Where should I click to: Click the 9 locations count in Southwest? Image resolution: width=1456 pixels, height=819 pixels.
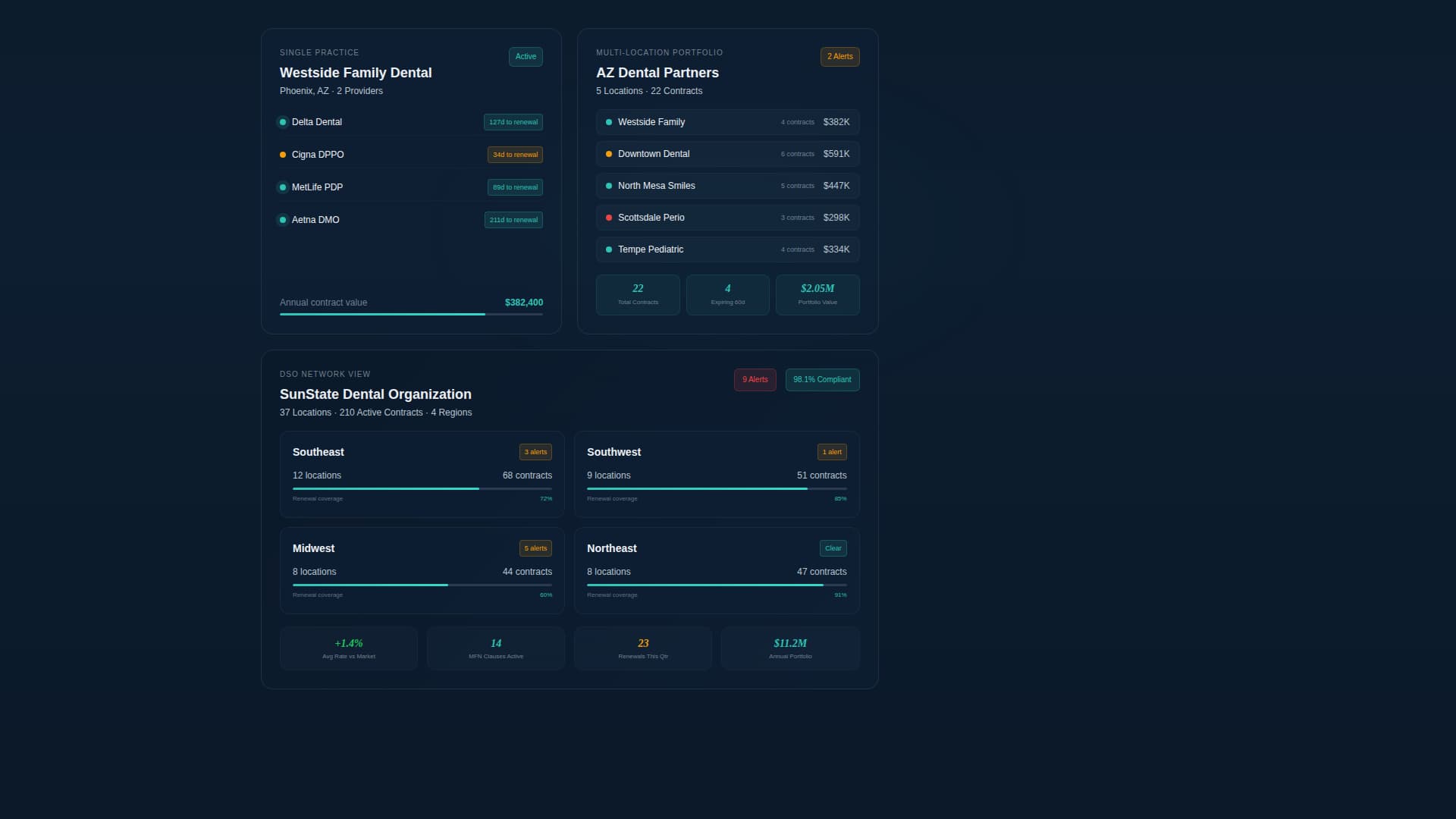point(609,475)
